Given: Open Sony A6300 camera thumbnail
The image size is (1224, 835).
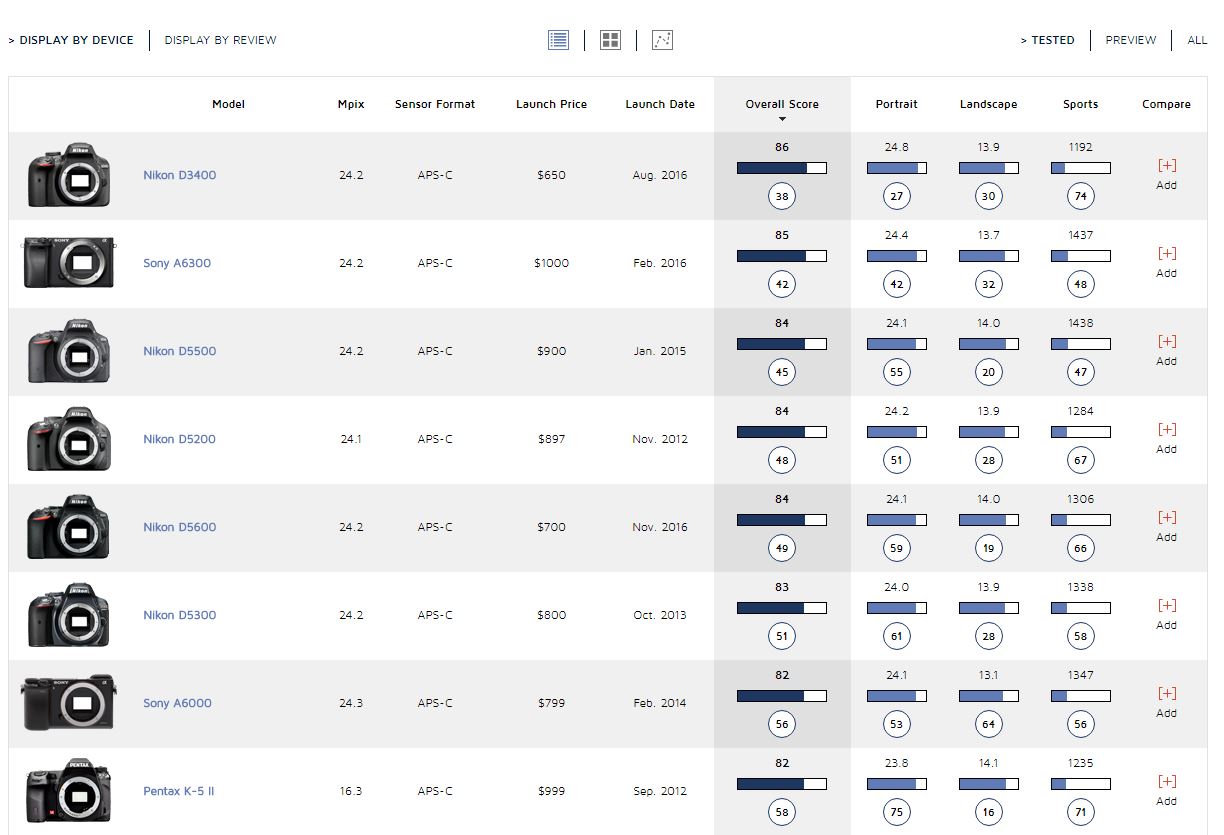Looking at the screenshot, I should (69, 263).
